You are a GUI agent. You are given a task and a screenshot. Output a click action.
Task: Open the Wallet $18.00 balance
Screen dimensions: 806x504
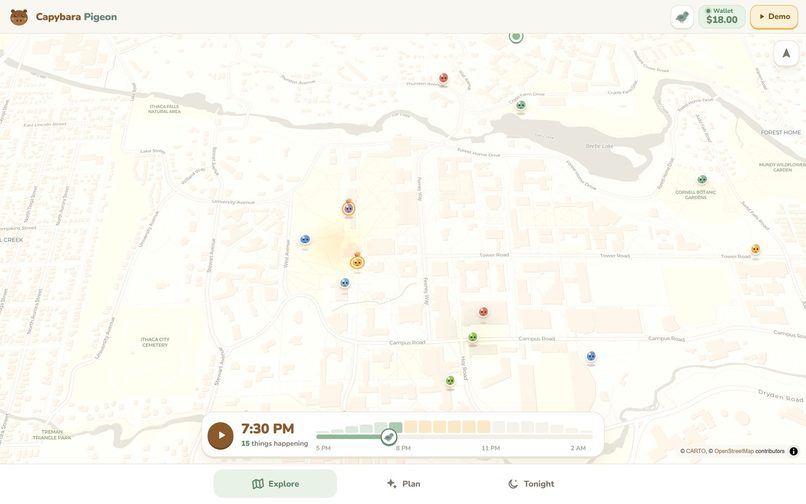[722, 17]
